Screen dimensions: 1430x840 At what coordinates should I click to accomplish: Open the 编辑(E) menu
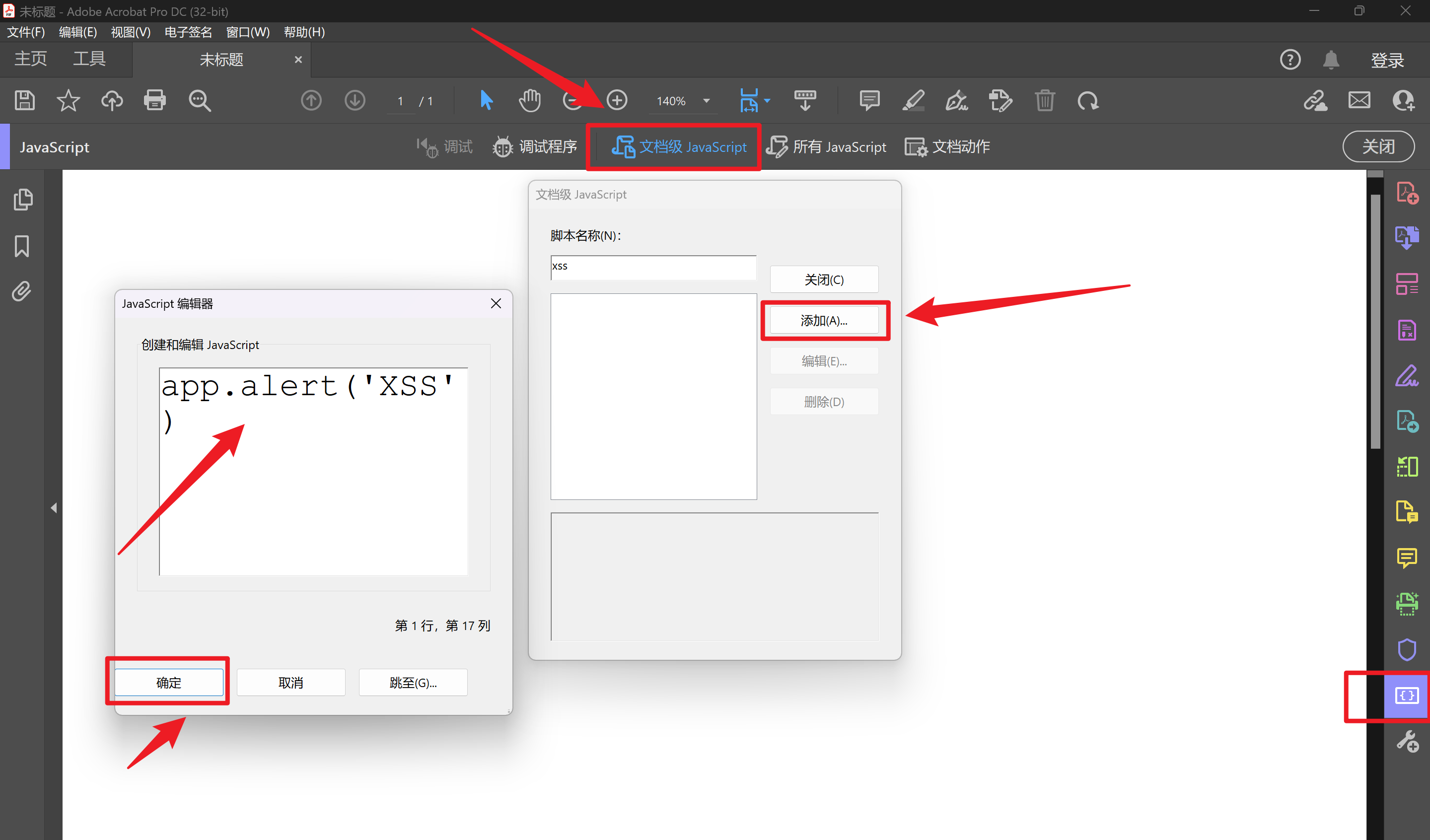pos(78,32)
